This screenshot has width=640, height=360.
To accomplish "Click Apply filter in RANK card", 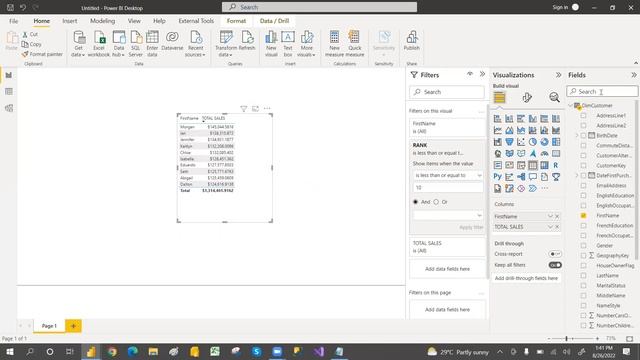I will 471,227.
